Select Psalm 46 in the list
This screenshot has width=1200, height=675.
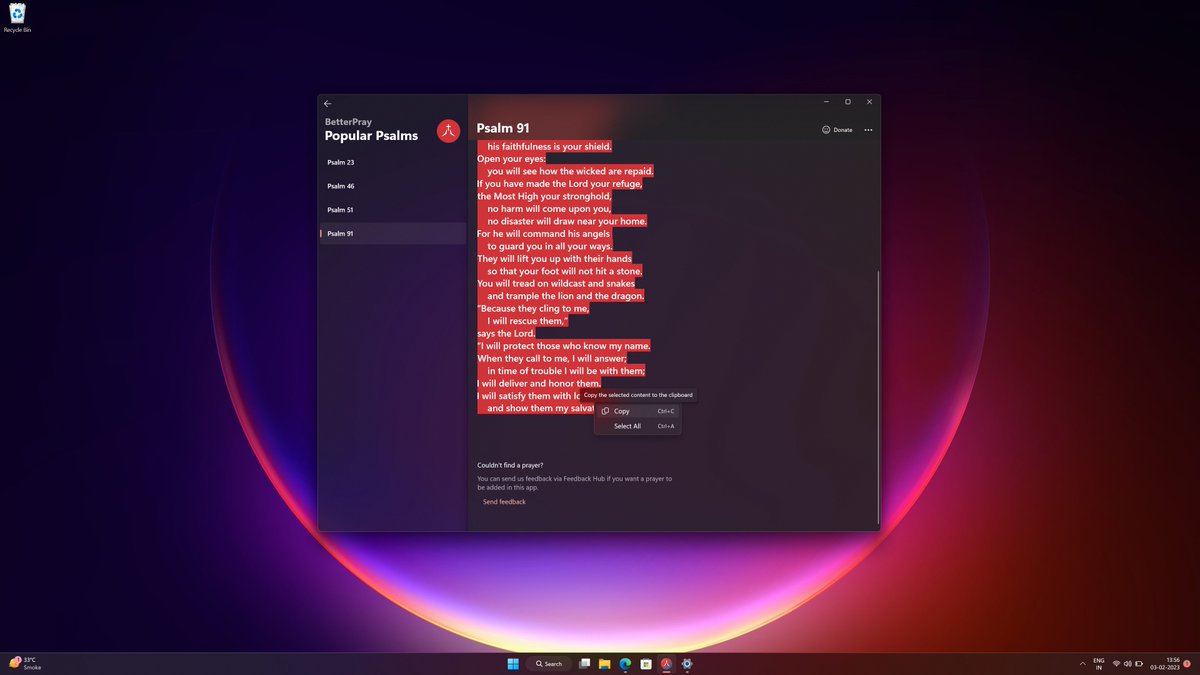[392, 186]
